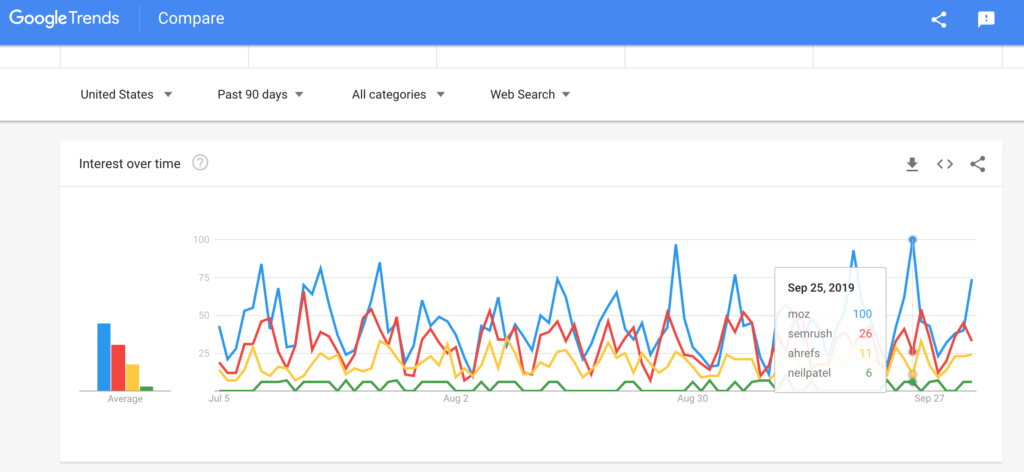This screenshot has height=472, width=1024.
Task: Click the blue moz average bar
Action: (104, 357)
